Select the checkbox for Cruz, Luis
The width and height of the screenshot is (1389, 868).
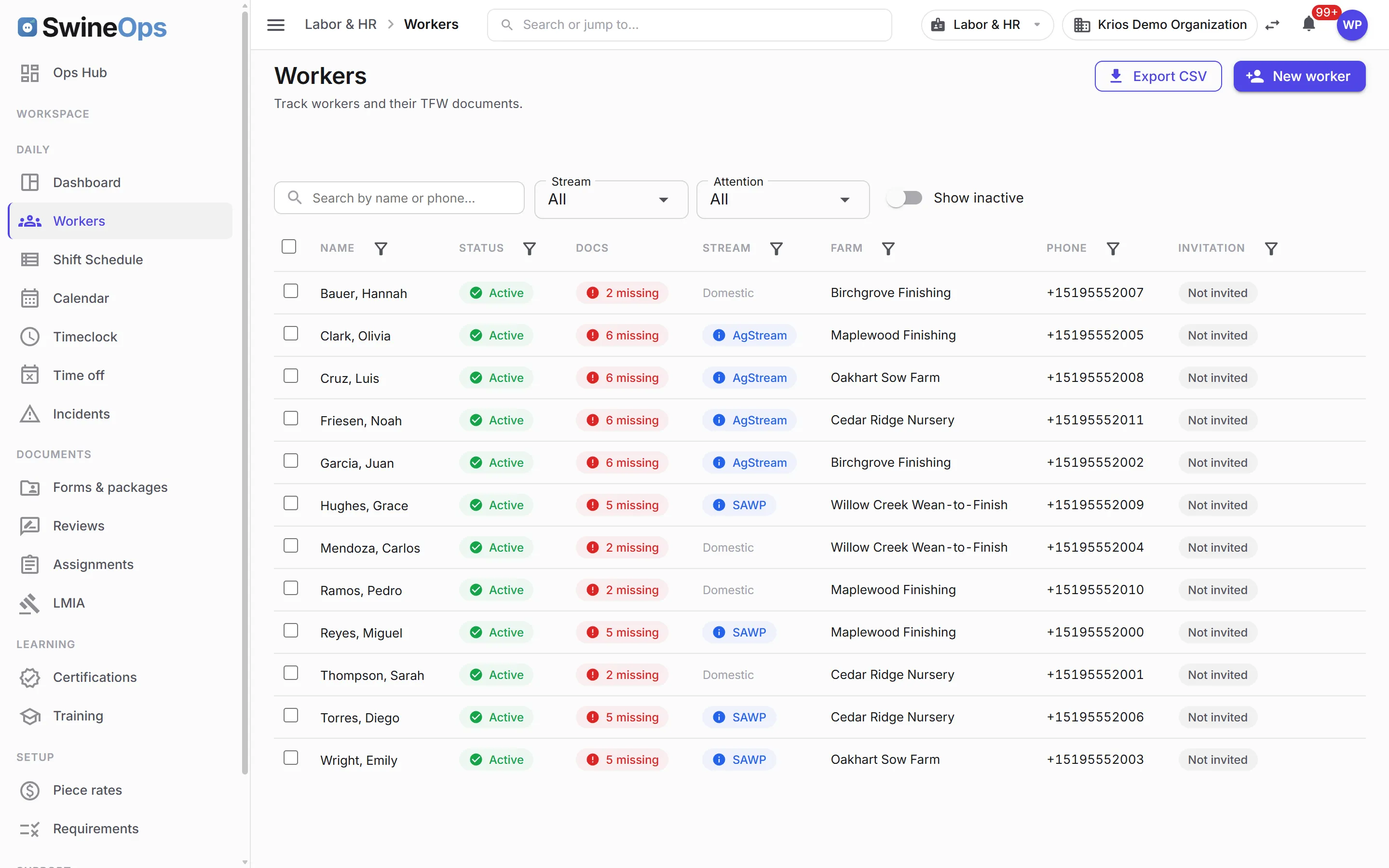(x=291, y=376)
